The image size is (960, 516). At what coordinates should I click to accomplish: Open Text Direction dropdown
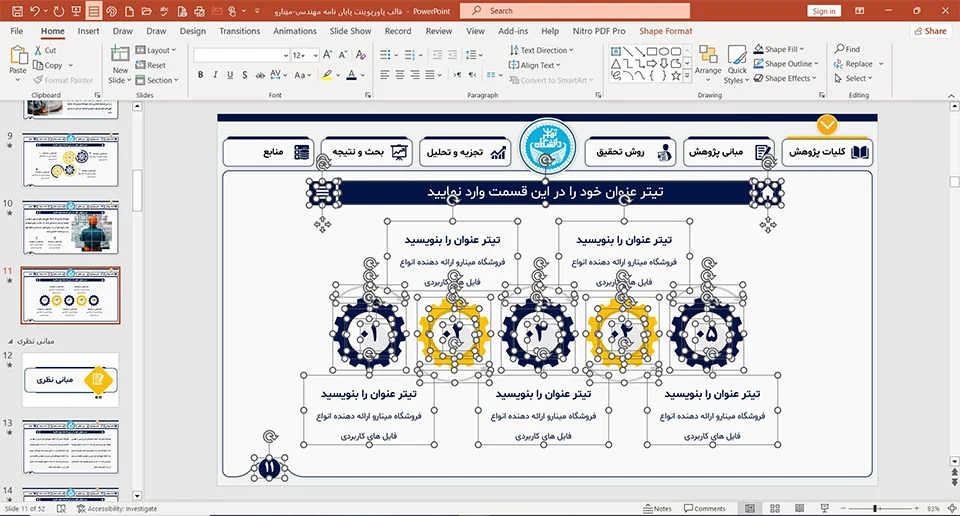click(541, 50)
